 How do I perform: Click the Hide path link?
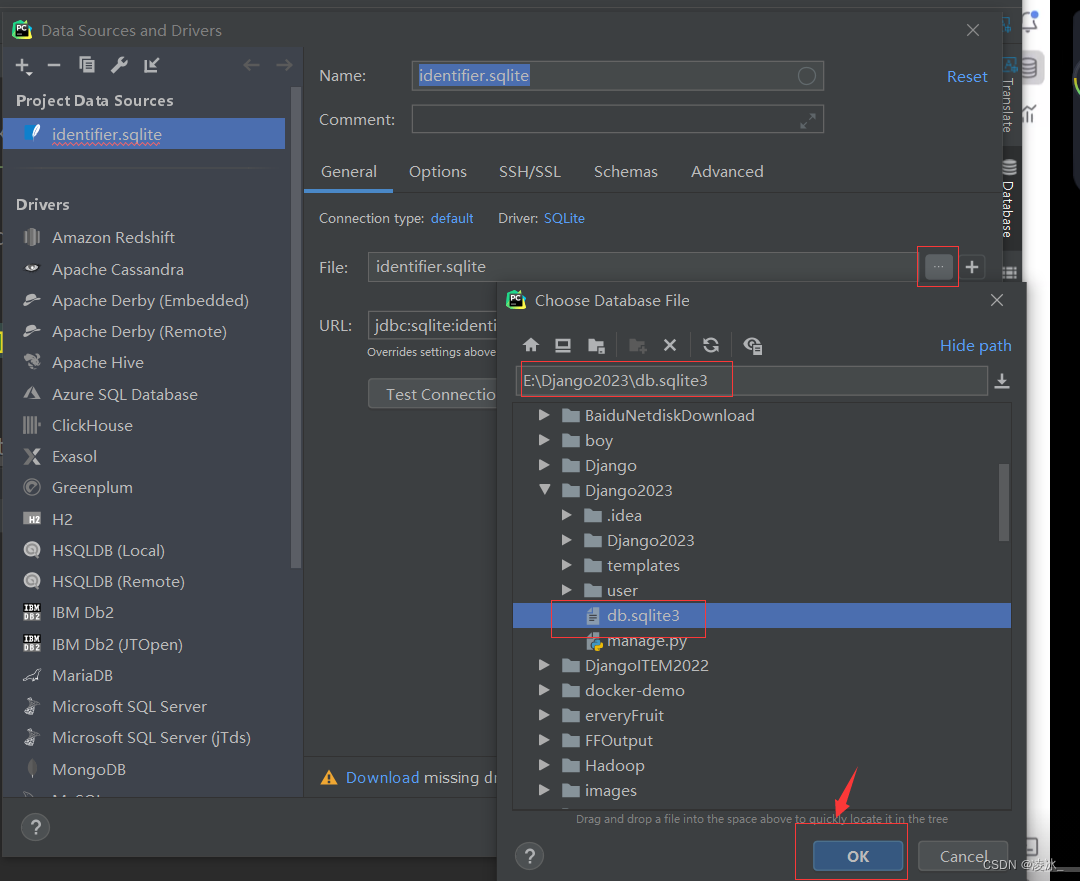coord(975,345)
